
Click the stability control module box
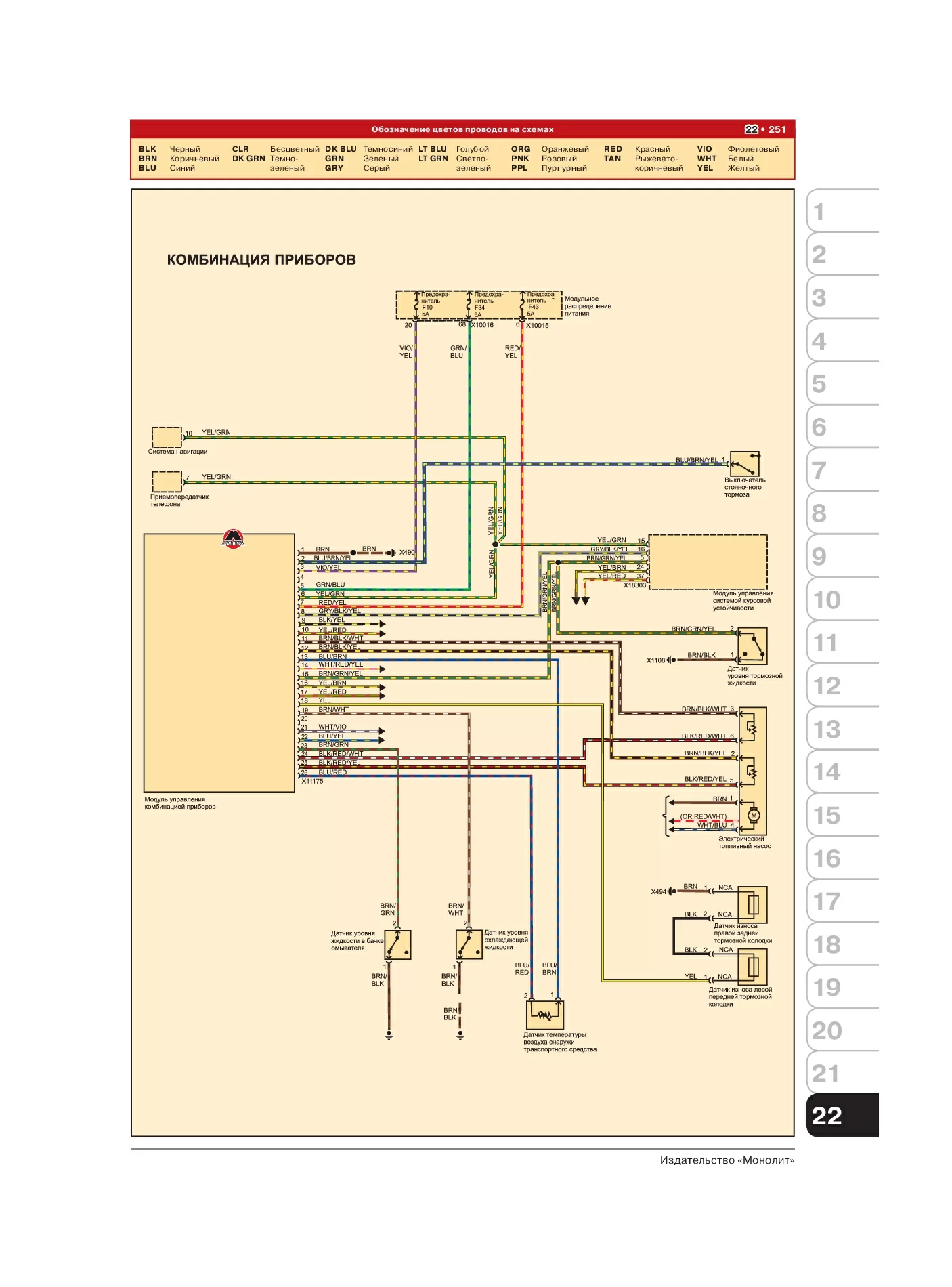[708, 562]
